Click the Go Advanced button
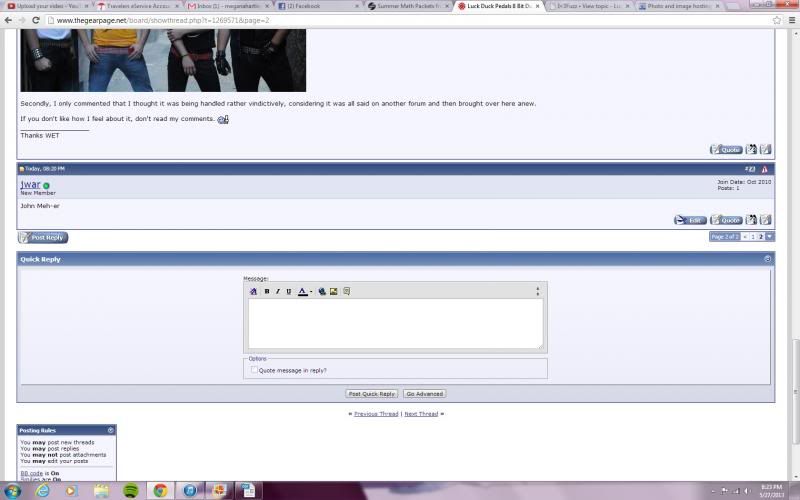This screenshot has height=500, width=800. [x=424, y=394]
